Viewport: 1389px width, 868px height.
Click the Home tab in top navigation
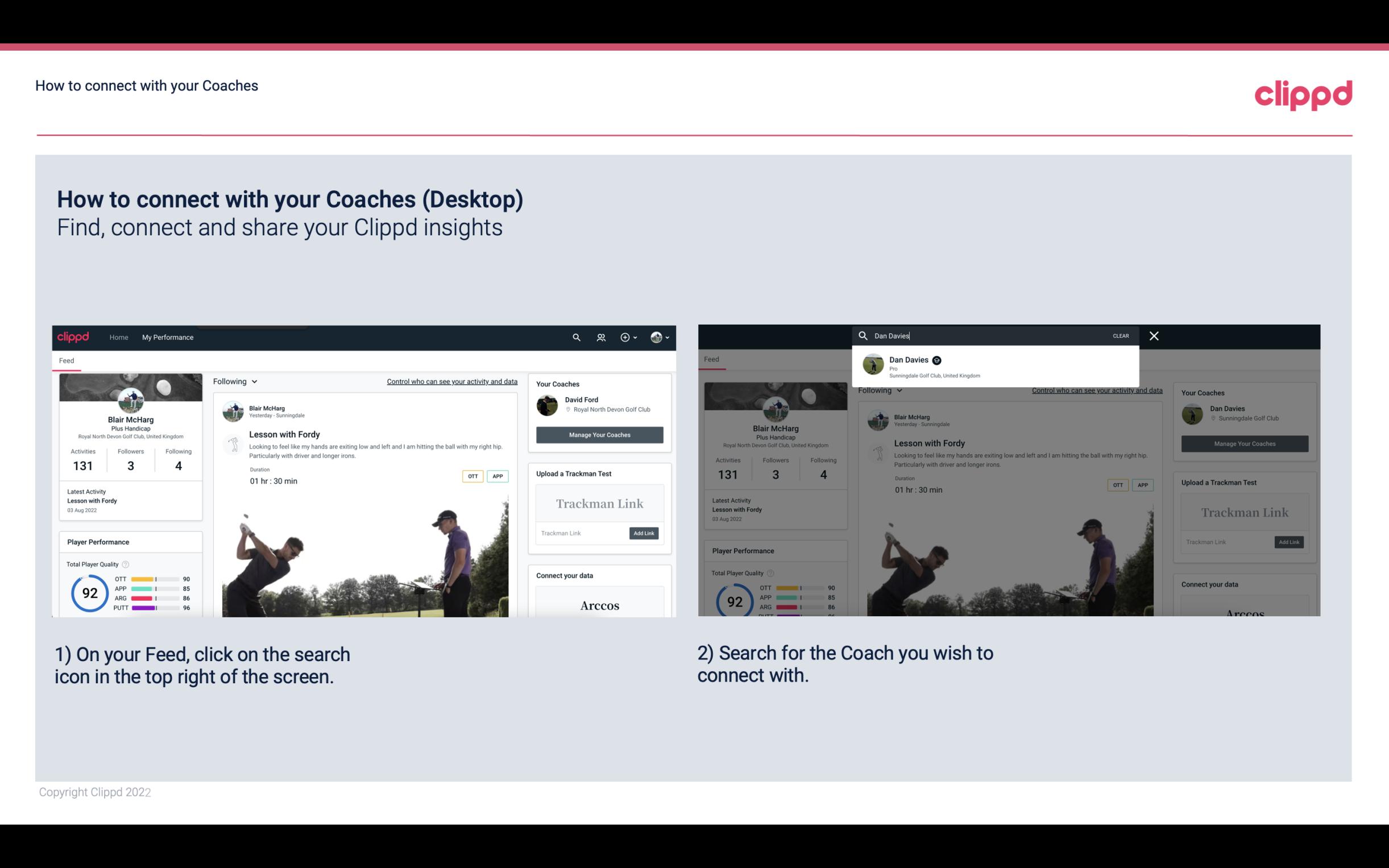pos(119,337)
